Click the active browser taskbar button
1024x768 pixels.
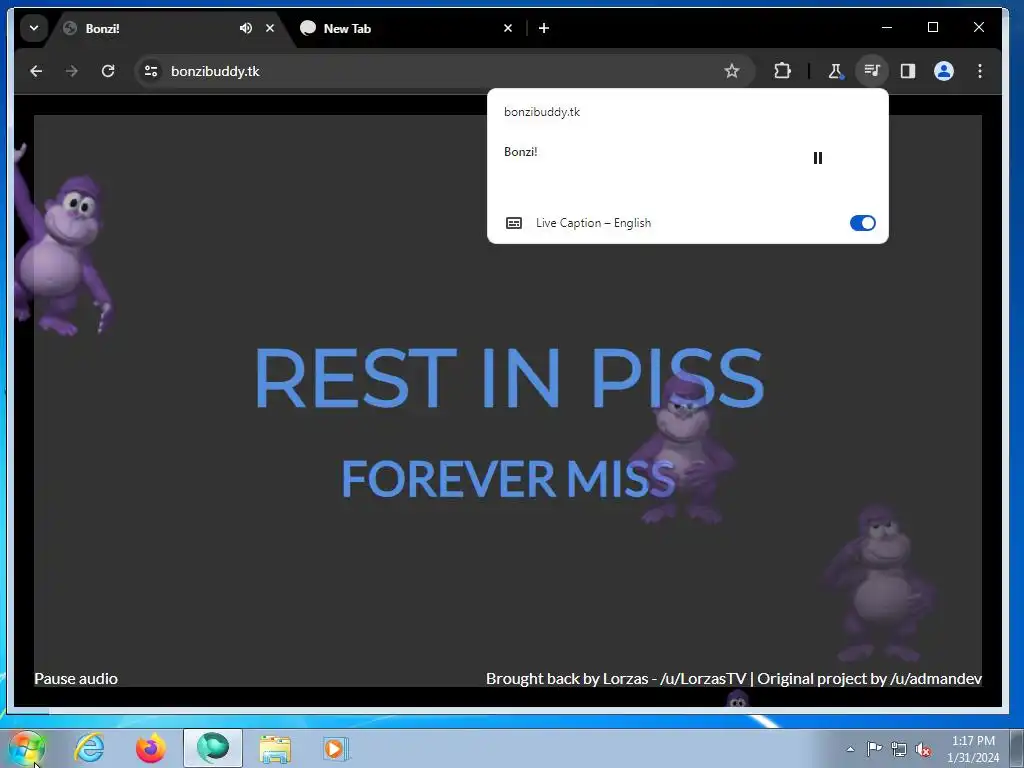(213, 748)
